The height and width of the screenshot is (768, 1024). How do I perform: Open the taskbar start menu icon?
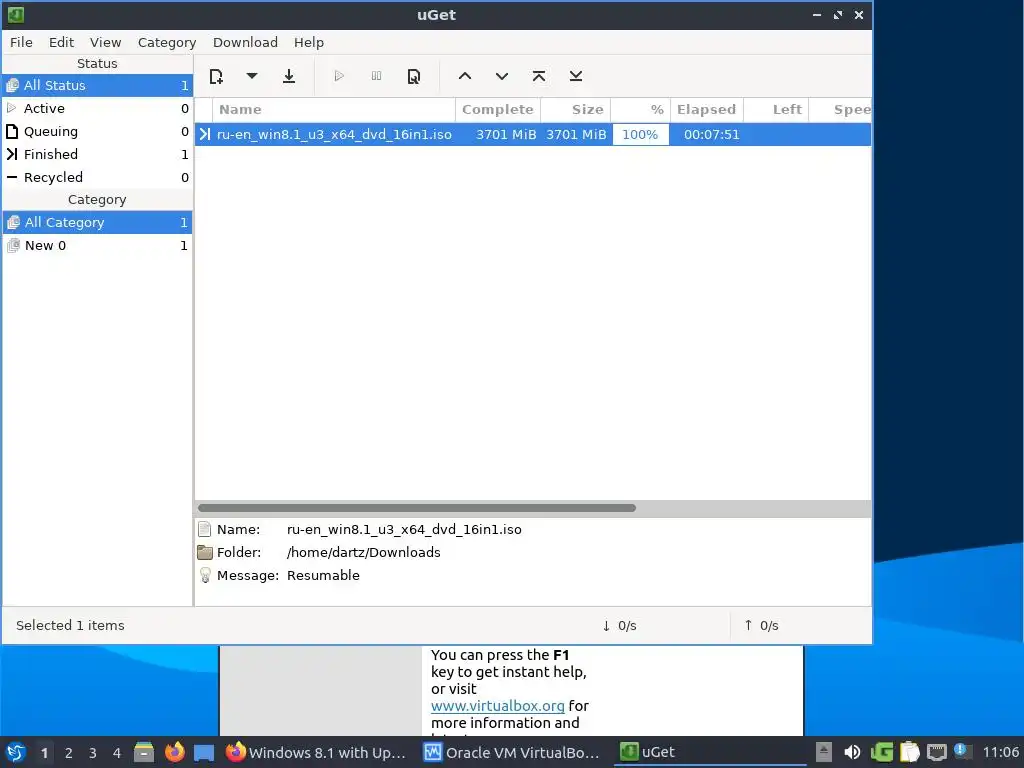point(16,752)
